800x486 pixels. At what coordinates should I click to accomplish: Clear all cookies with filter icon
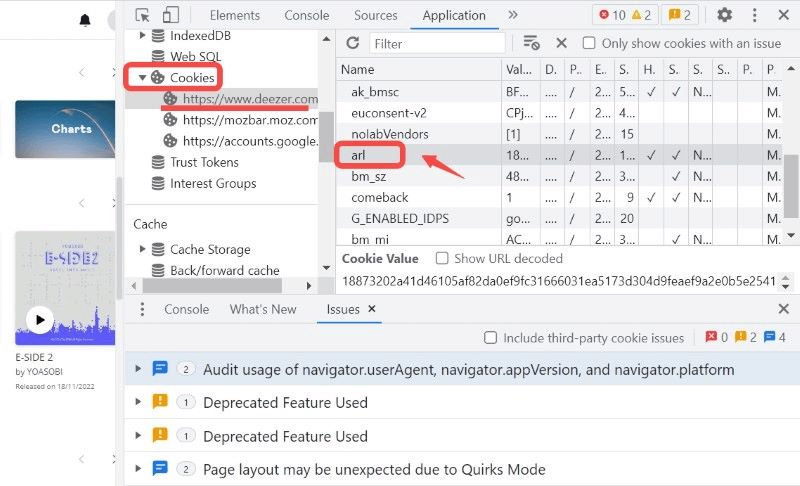point(532,43)
